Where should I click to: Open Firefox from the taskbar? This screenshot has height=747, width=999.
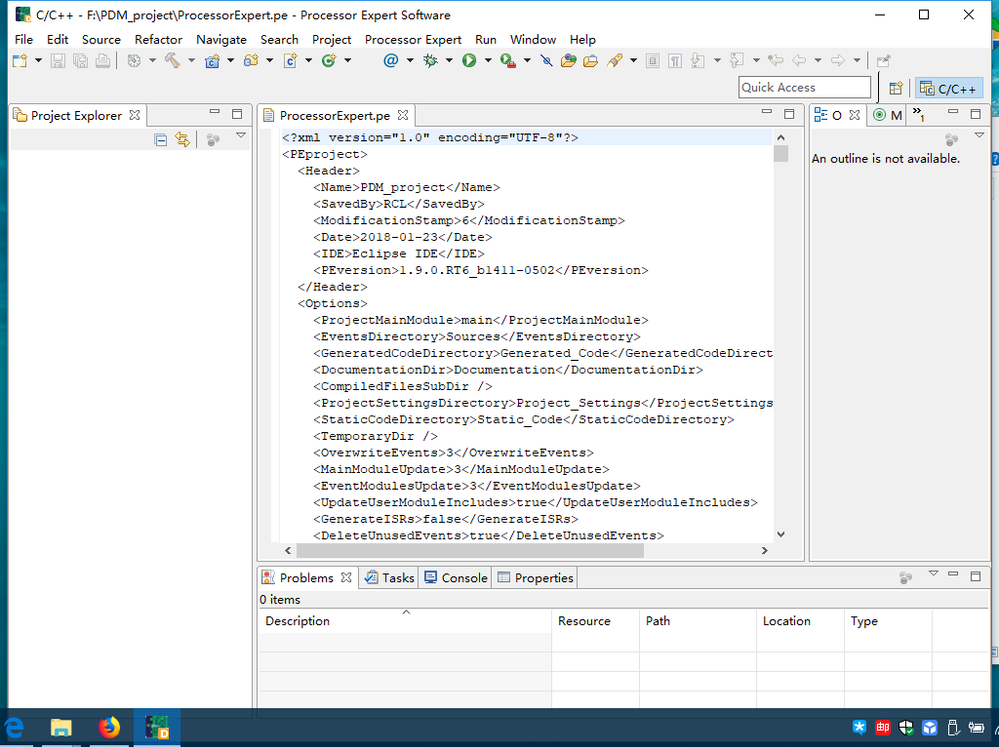[x=109, y=727]
